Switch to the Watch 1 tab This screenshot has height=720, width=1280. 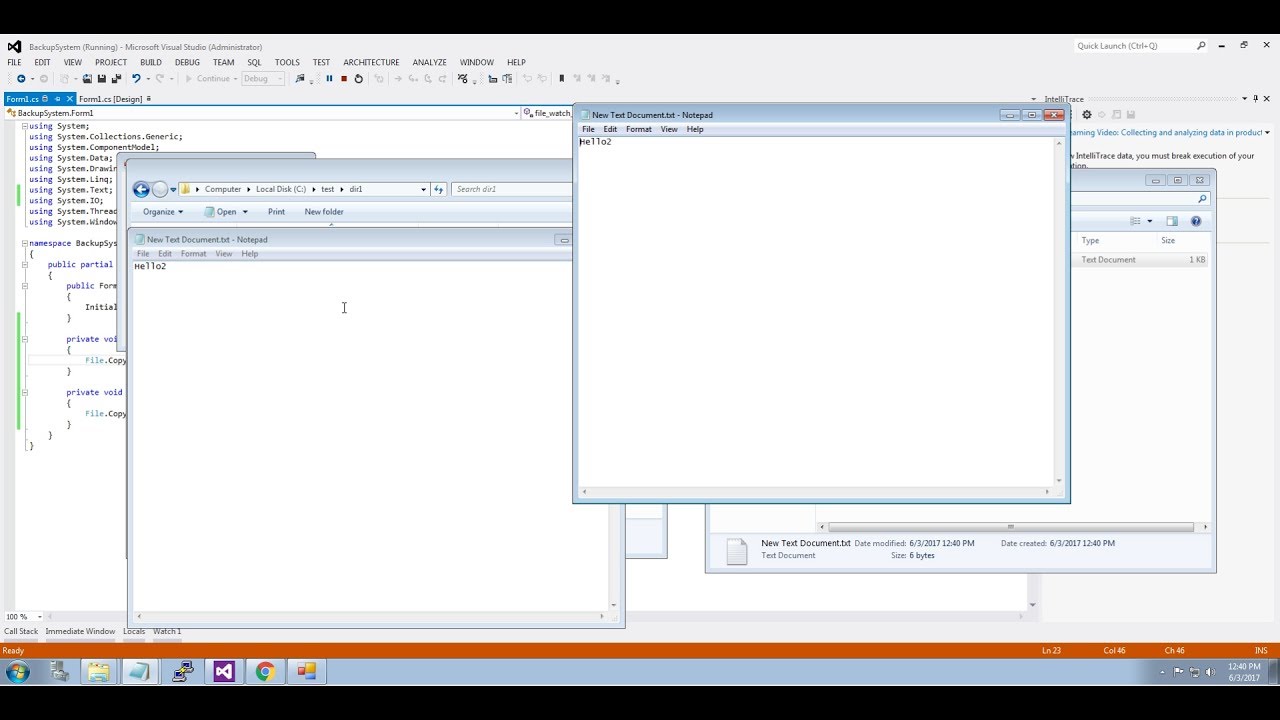[x=167, y=631]
